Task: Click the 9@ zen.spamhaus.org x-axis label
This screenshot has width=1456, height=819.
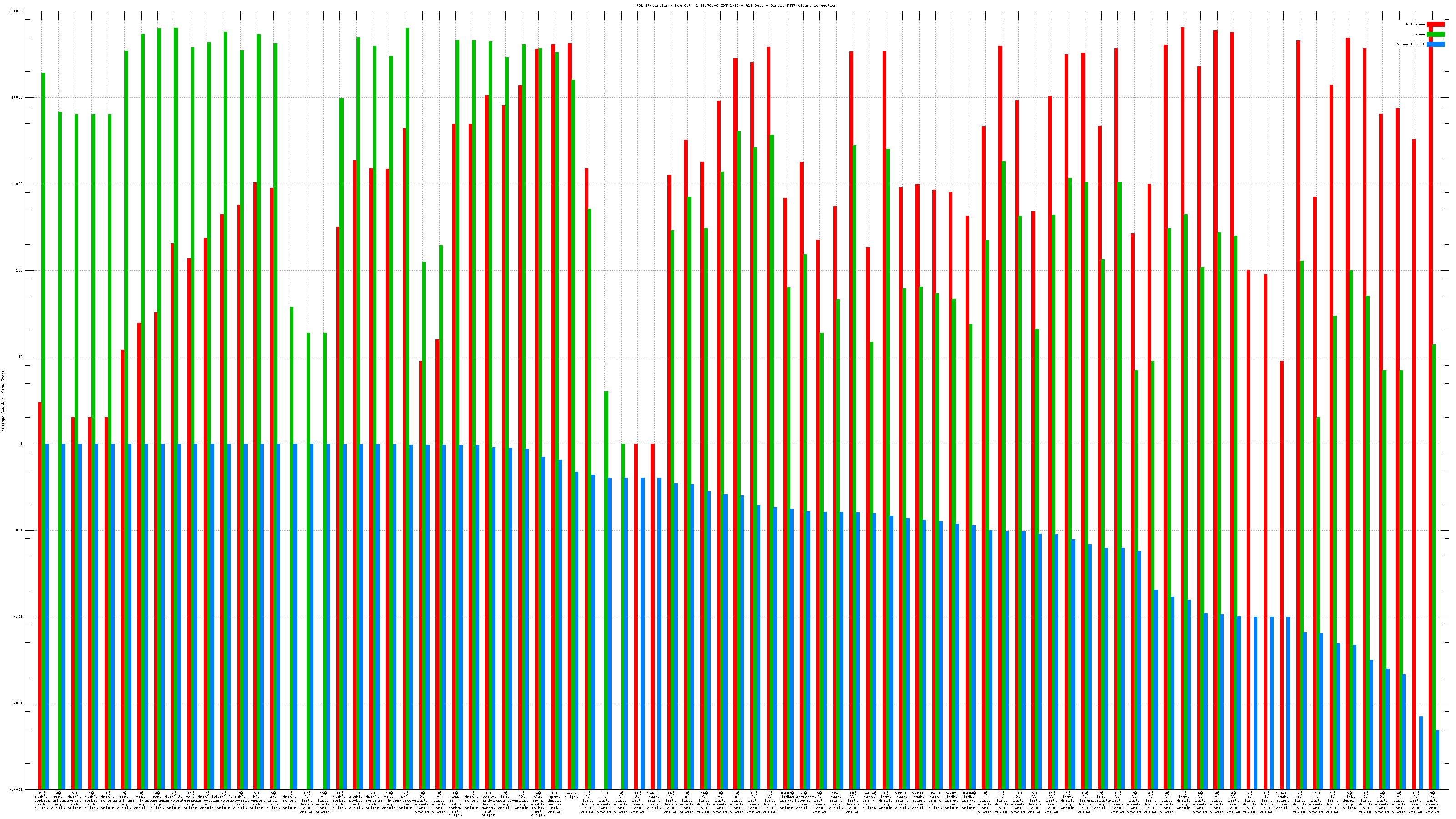Action: coord(58,801)
